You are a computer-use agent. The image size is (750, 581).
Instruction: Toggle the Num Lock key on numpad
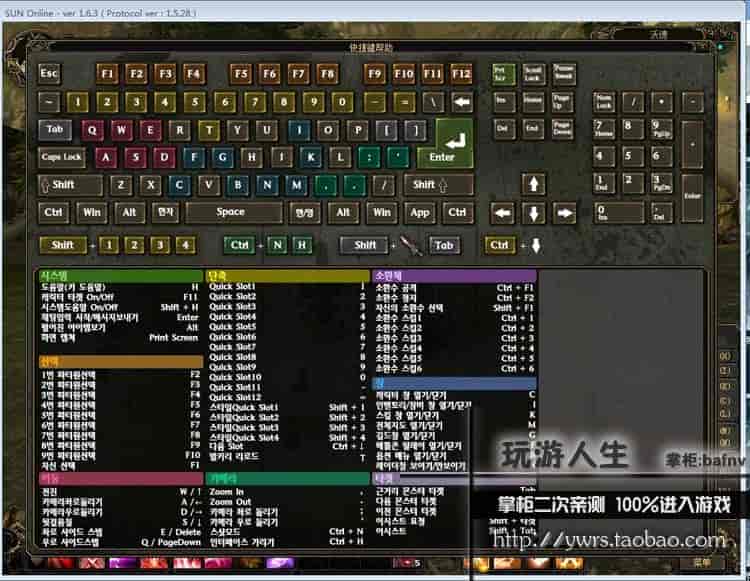click(x=603, y=102)
